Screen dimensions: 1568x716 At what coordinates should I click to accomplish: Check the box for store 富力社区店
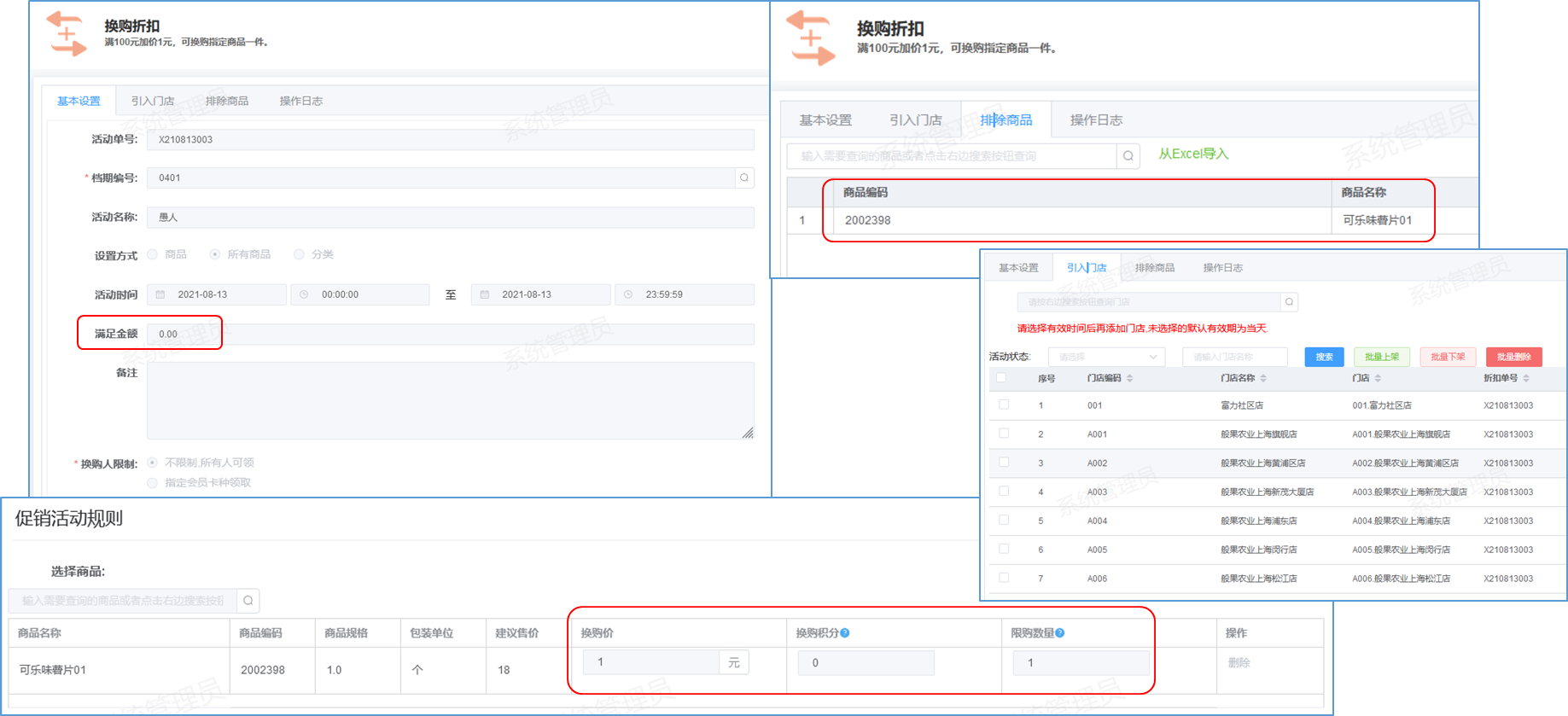1004,405
